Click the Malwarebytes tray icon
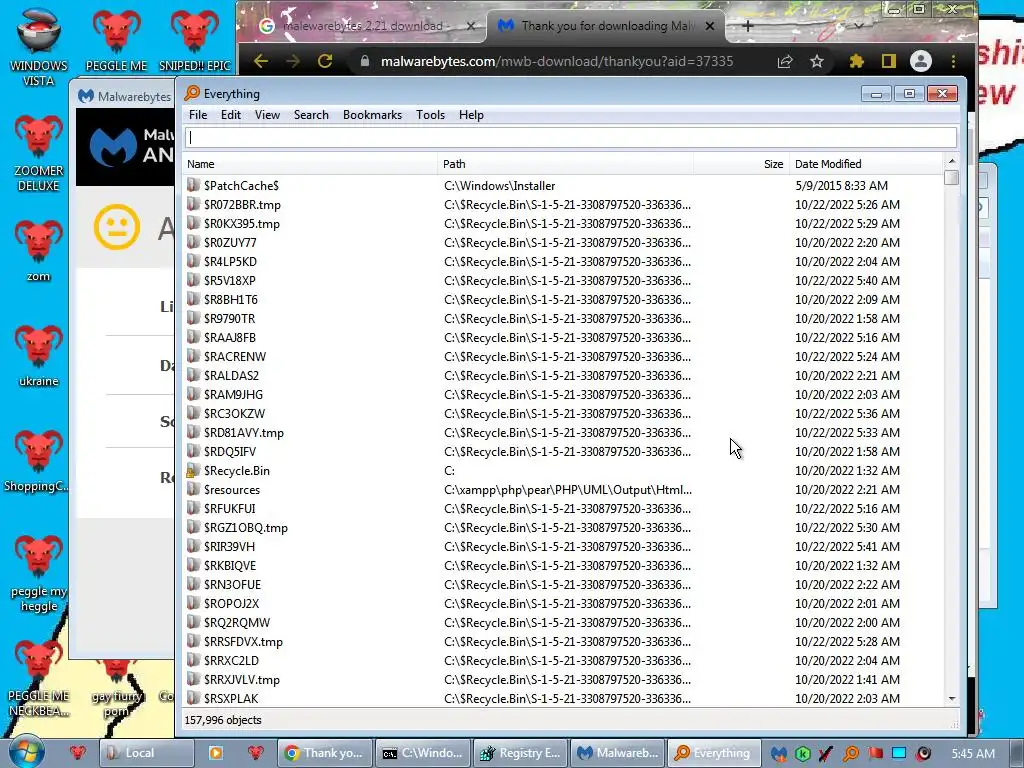1024x768 pixels. tap(778, 754)
